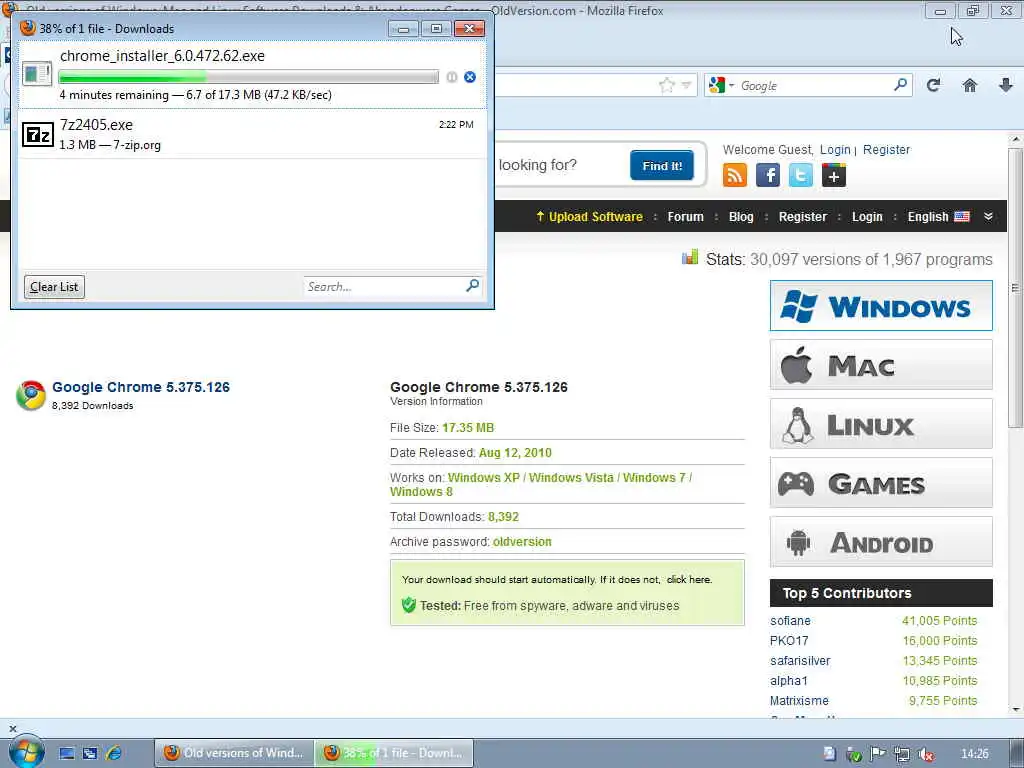
Task: Select the Mac platform button
Action: 881,364
